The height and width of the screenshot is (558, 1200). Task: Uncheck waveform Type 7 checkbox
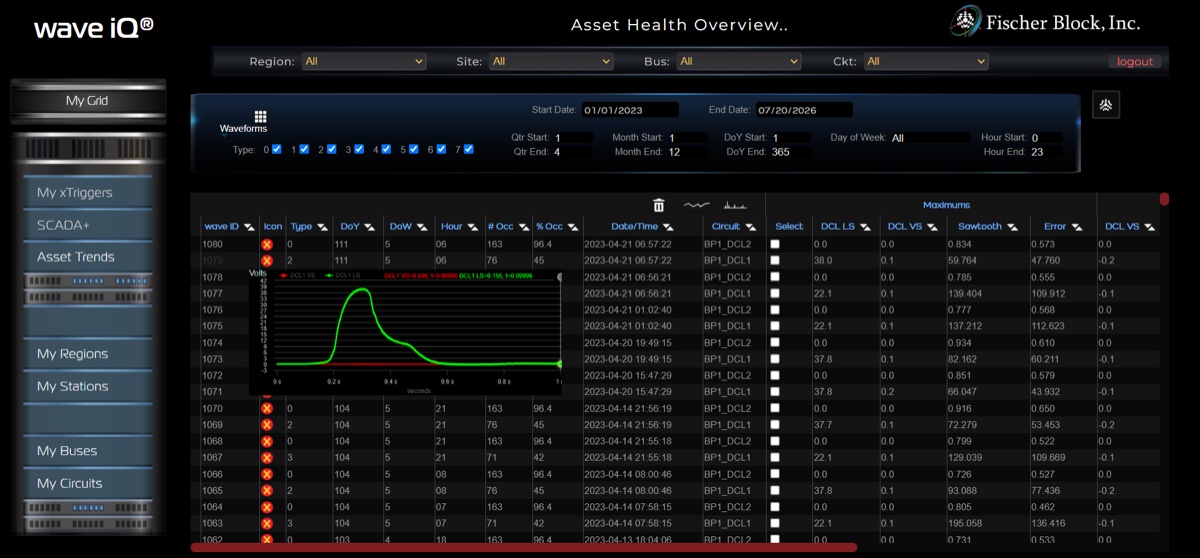click(x=468, y=149)
